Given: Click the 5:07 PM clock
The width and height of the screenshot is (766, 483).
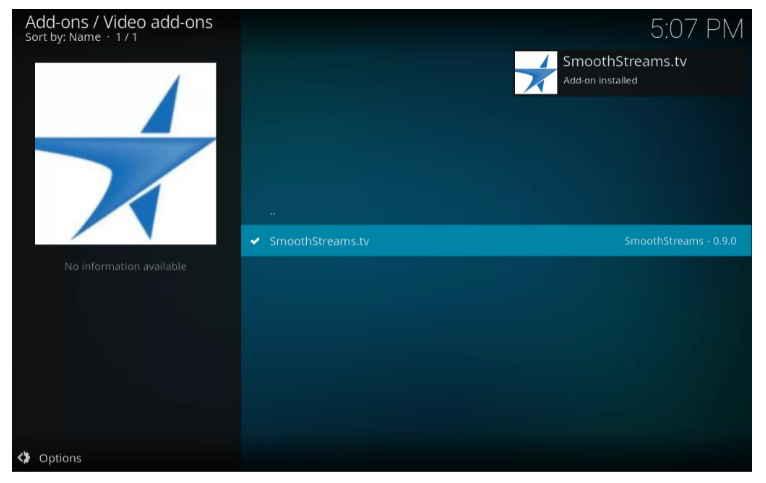Looking at the screenshot, I should (697, 29).
